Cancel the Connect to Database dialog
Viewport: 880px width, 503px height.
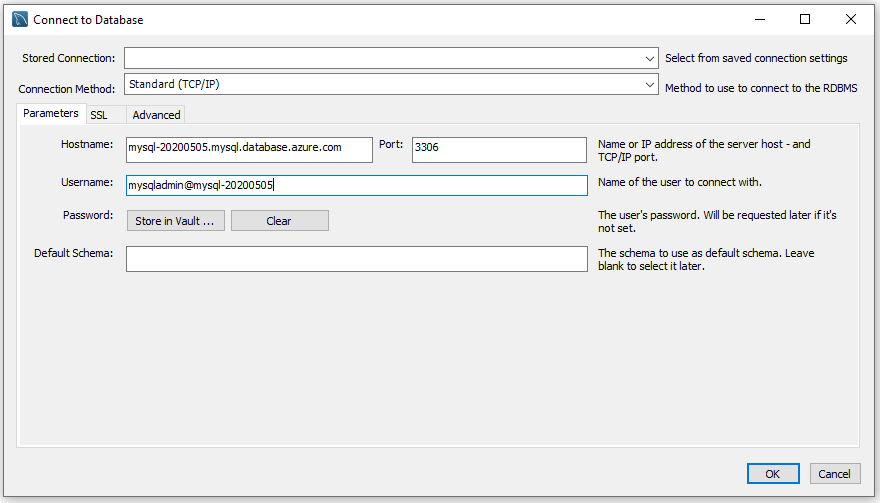[x=835, y=474]
